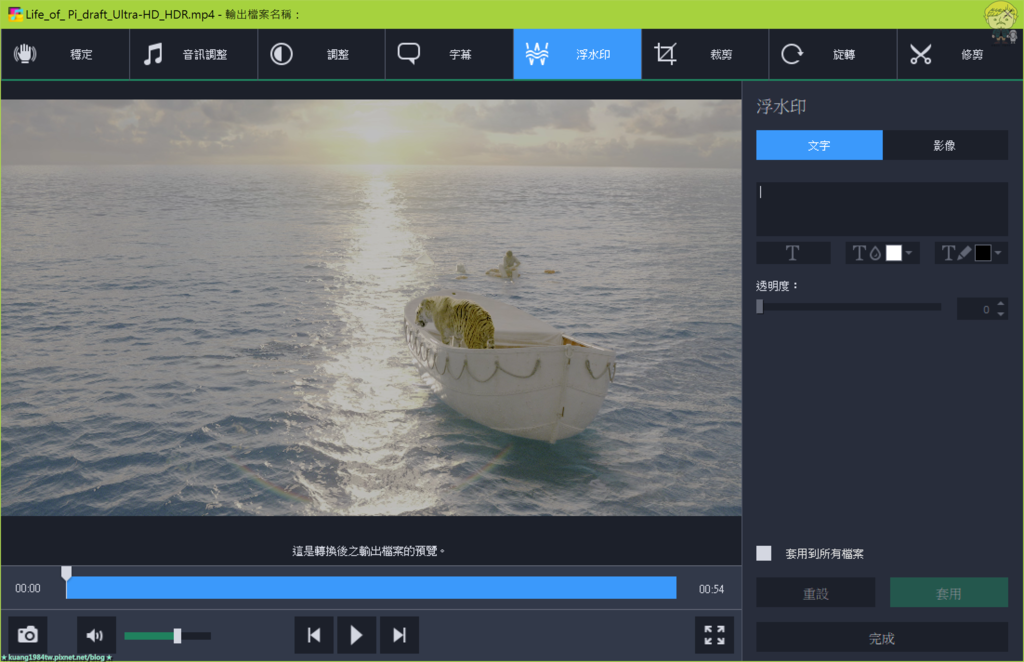This screenshot has height=662, width=1024.
Task: Click the app icon in title bar
Action: [14, 14]
